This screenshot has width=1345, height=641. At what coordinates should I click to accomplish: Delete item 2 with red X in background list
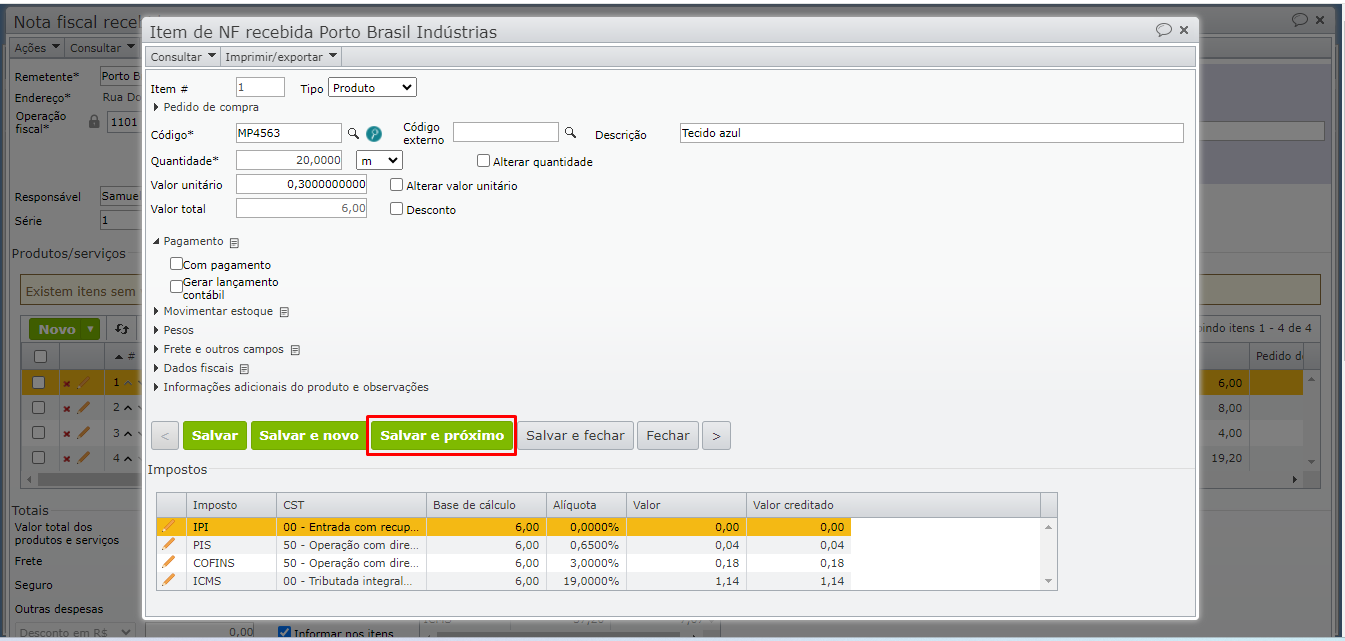67,408
